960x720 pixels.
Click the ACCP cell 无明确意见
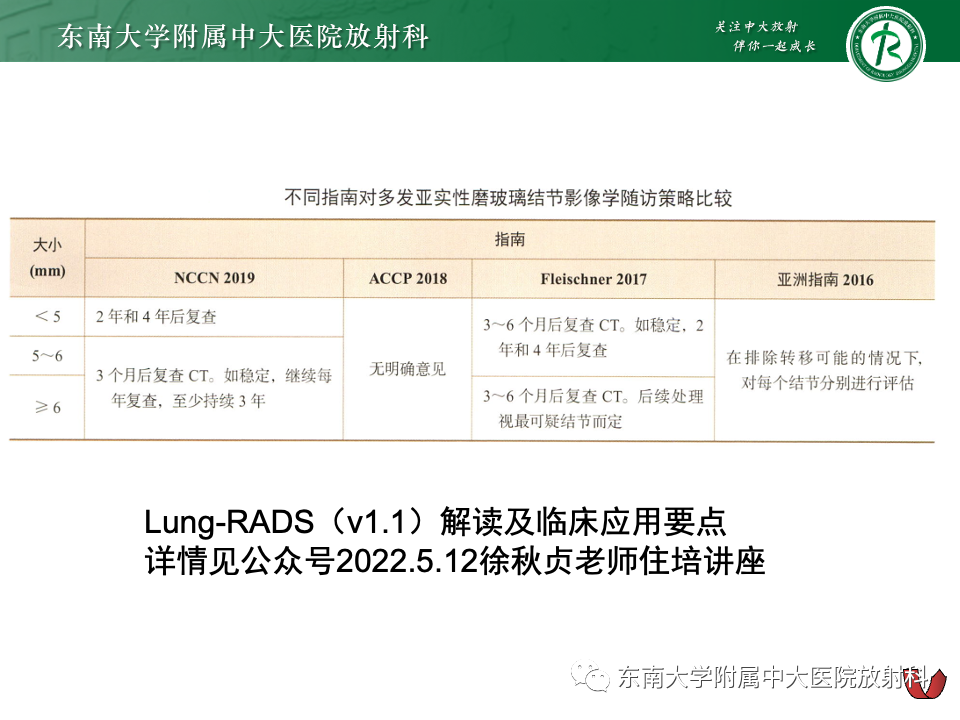click(407, 369)
